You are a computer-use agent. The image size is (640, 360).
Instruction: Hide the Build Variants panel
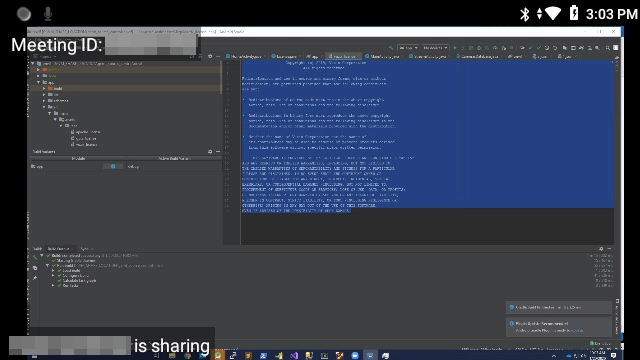(218, 151)
